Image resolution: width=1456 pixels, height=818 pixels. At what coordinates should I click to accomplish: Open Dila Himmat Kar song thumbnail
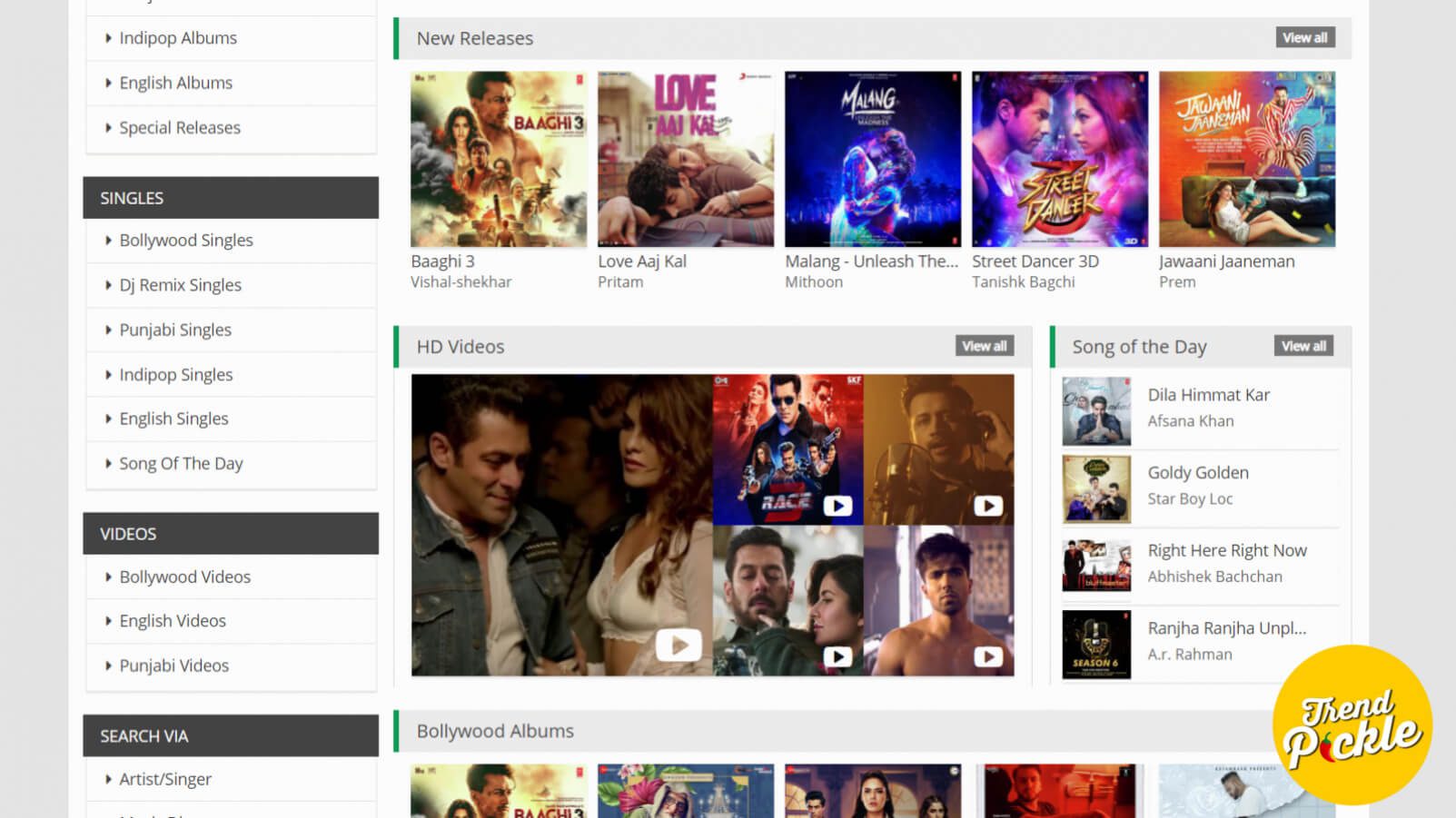tap(1096, 411)
